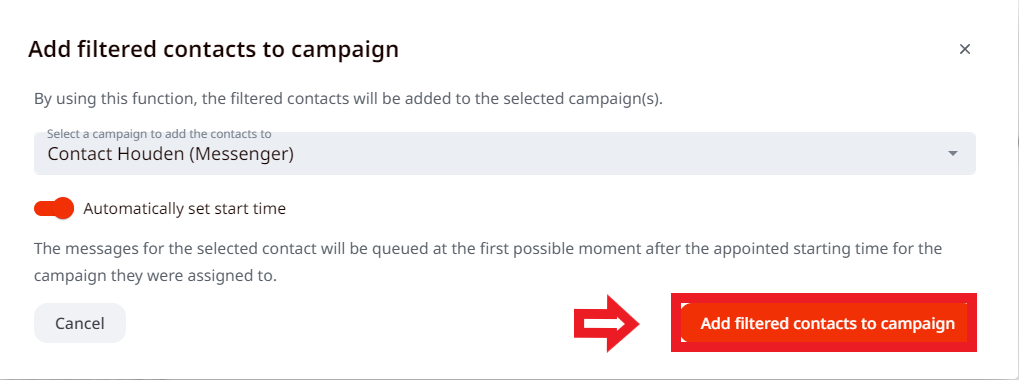Click the "Add filtered contacts to campaign" heading
1019x380 pixels.
click(x=213, y=49)
